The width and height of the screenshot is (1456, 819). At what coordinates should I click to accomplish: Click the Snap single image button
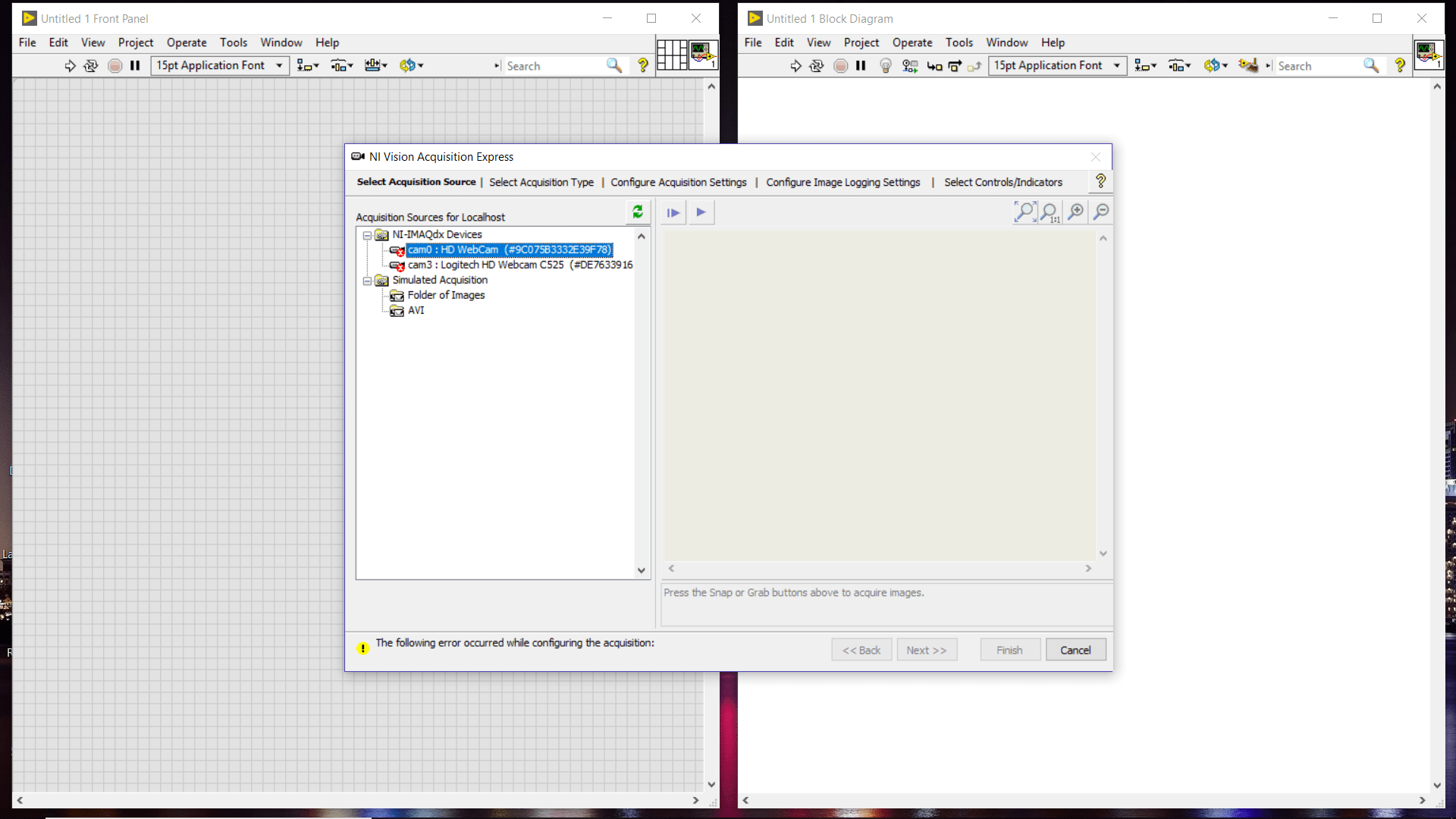(673, 213)
